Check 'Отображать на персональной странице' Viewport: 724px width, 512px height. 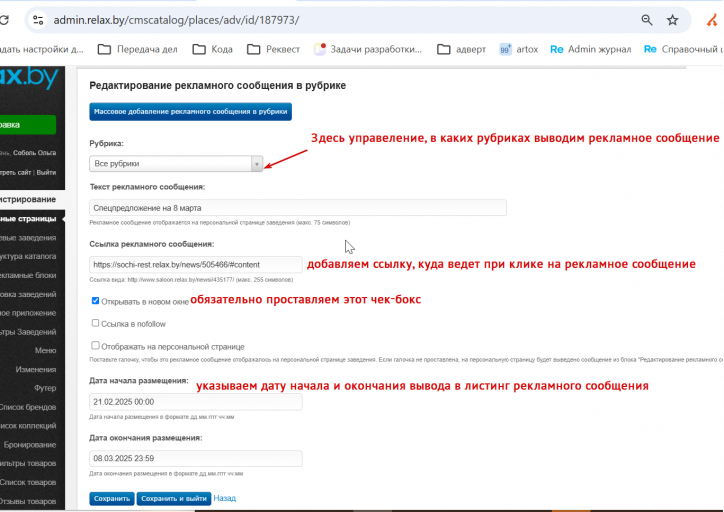[95, 345]
